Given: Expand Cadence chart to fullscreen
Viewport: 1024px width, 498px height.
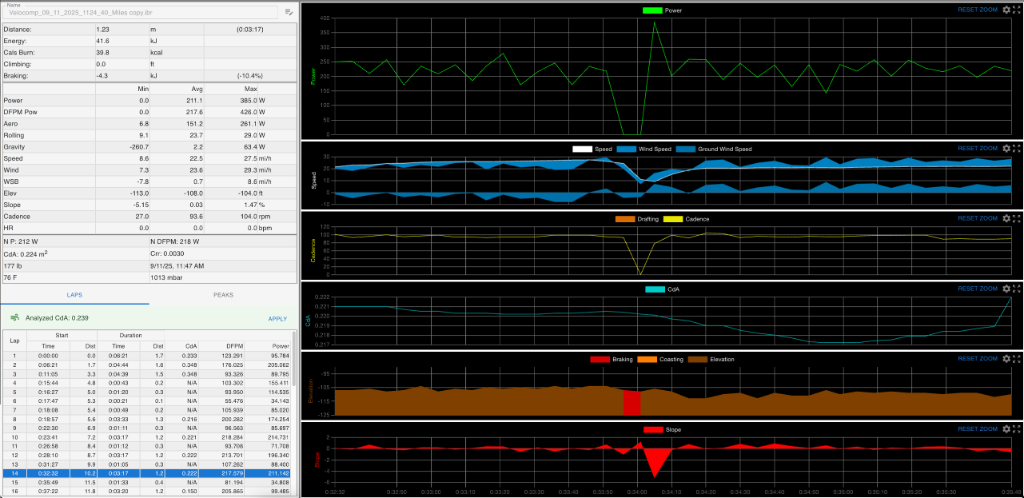Looking at the screenshot, I should [x=1016, y=218].
